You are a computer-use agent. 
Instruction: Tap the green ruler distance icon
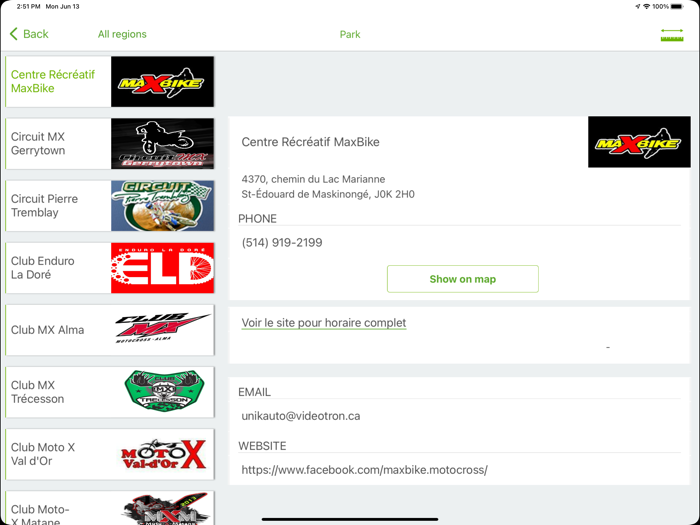click(x=672, y=35)
